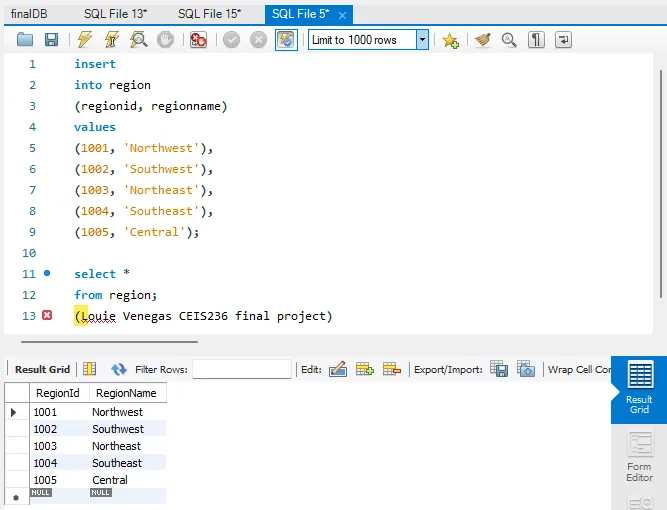667x510 pixels.
Task: Click the 'Louie Venegas' text on line 13
Action: point(126,316)
